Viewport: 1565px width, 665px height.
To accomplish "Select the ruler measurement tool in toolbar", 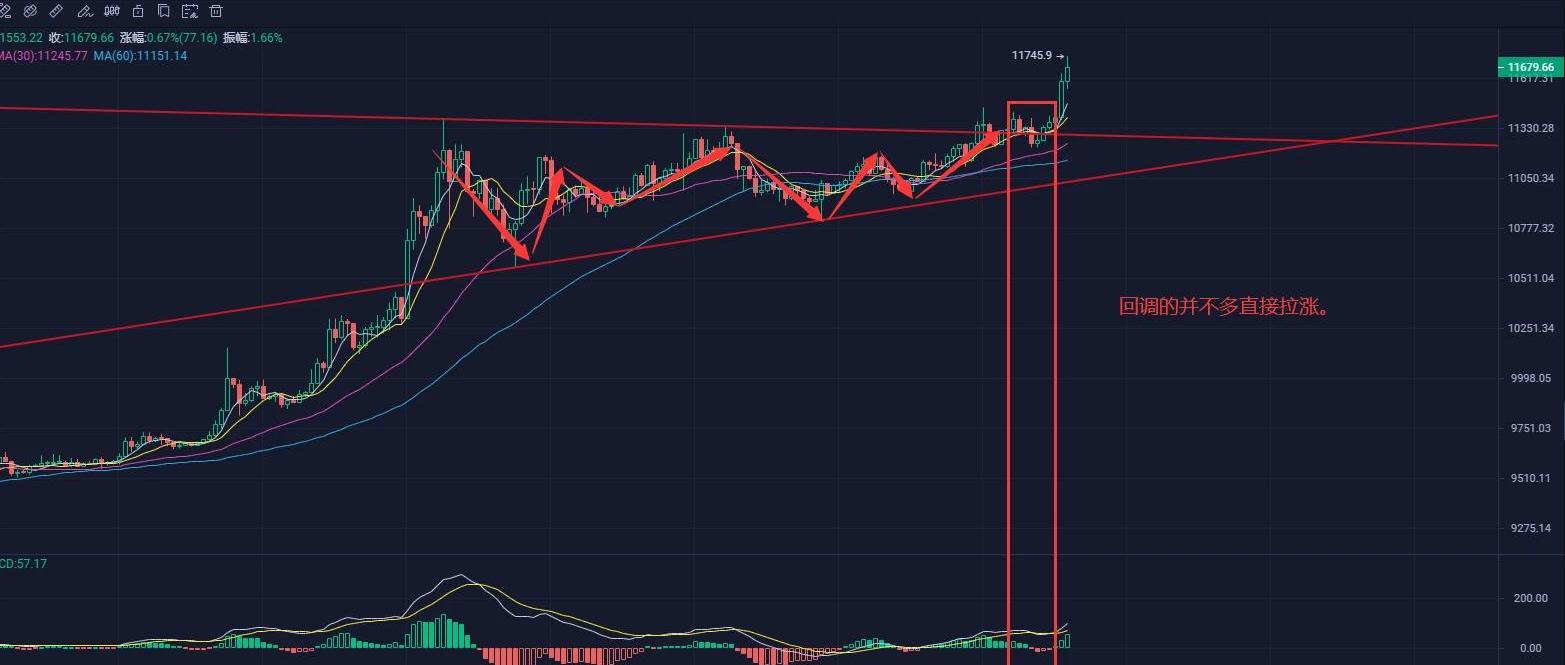I will tap(55, 11).
